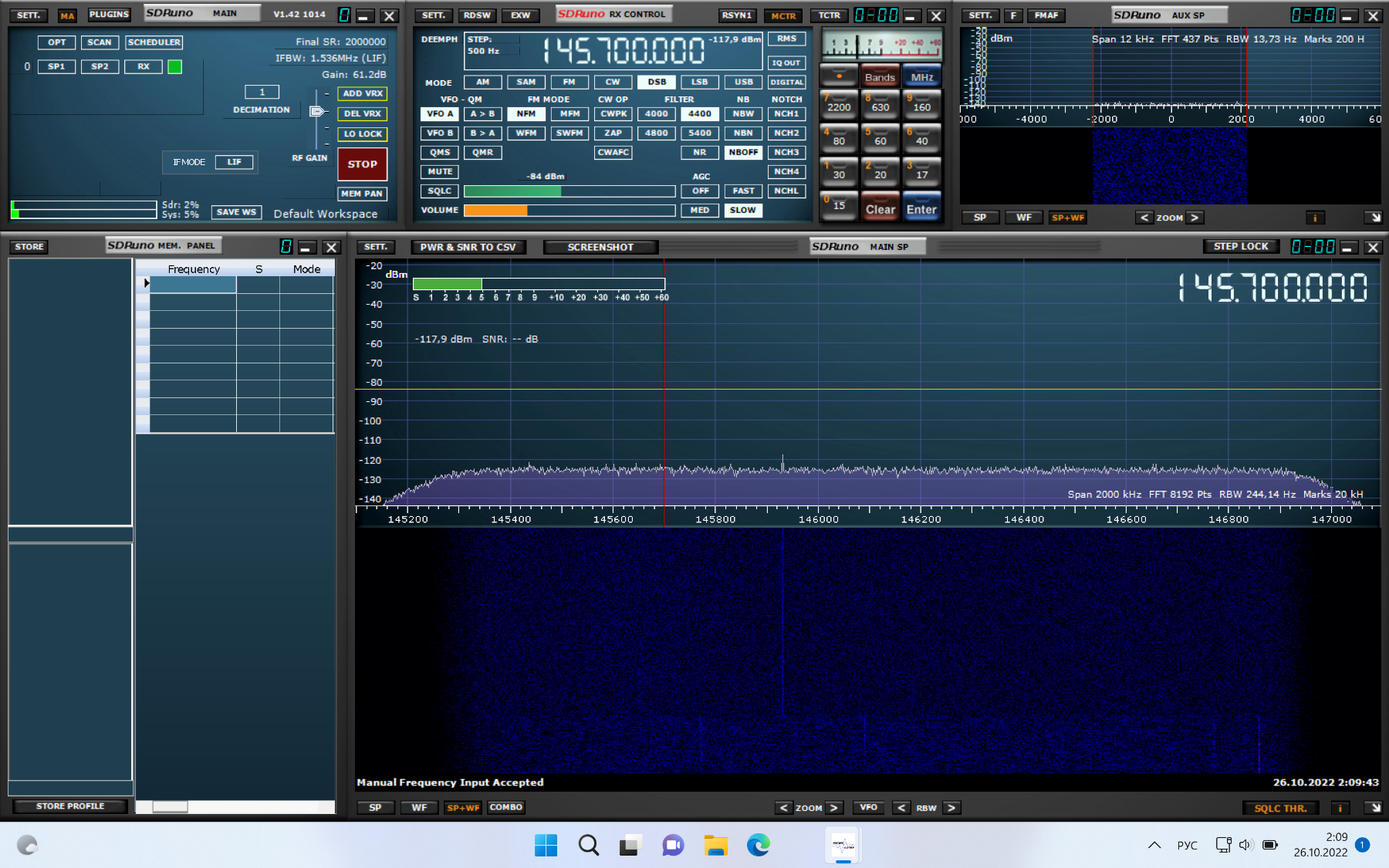Switch Aux SP to SP+WF view
The image size is (1389, 868).
pyautogui.click(x=1068, y=218)
